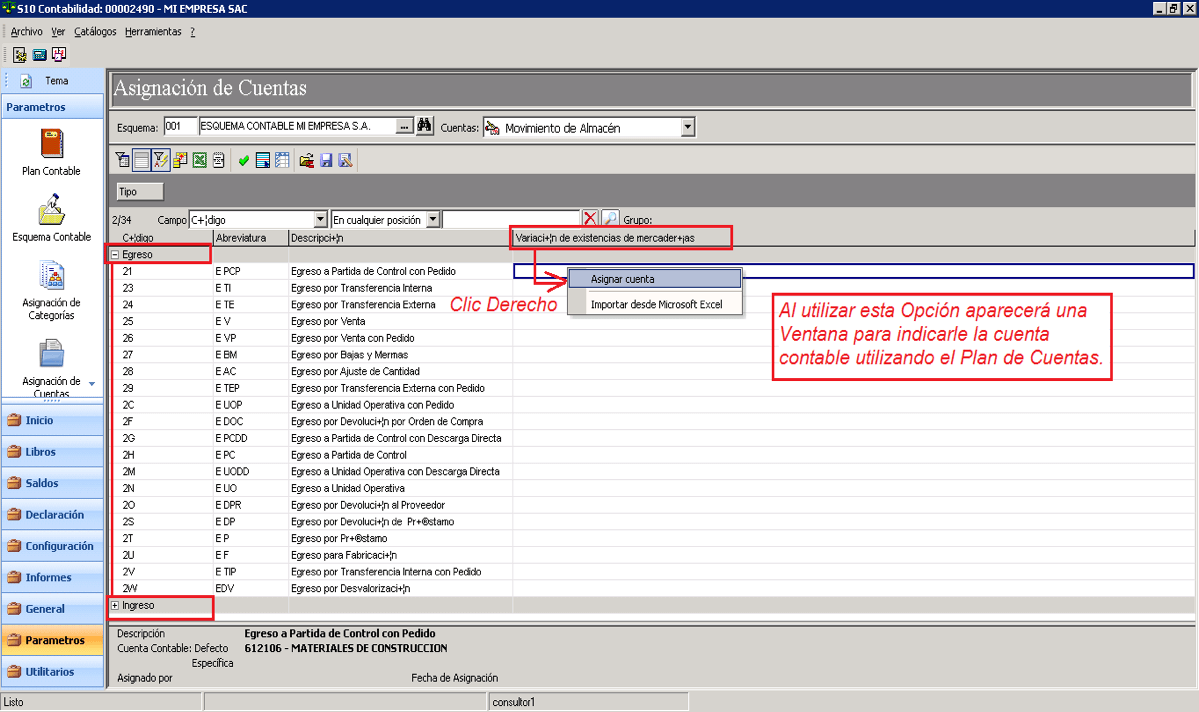Open the Cuentas Movimiento de Almacén dropdown
1199x712 pixels.
click(x=687, y=128)
